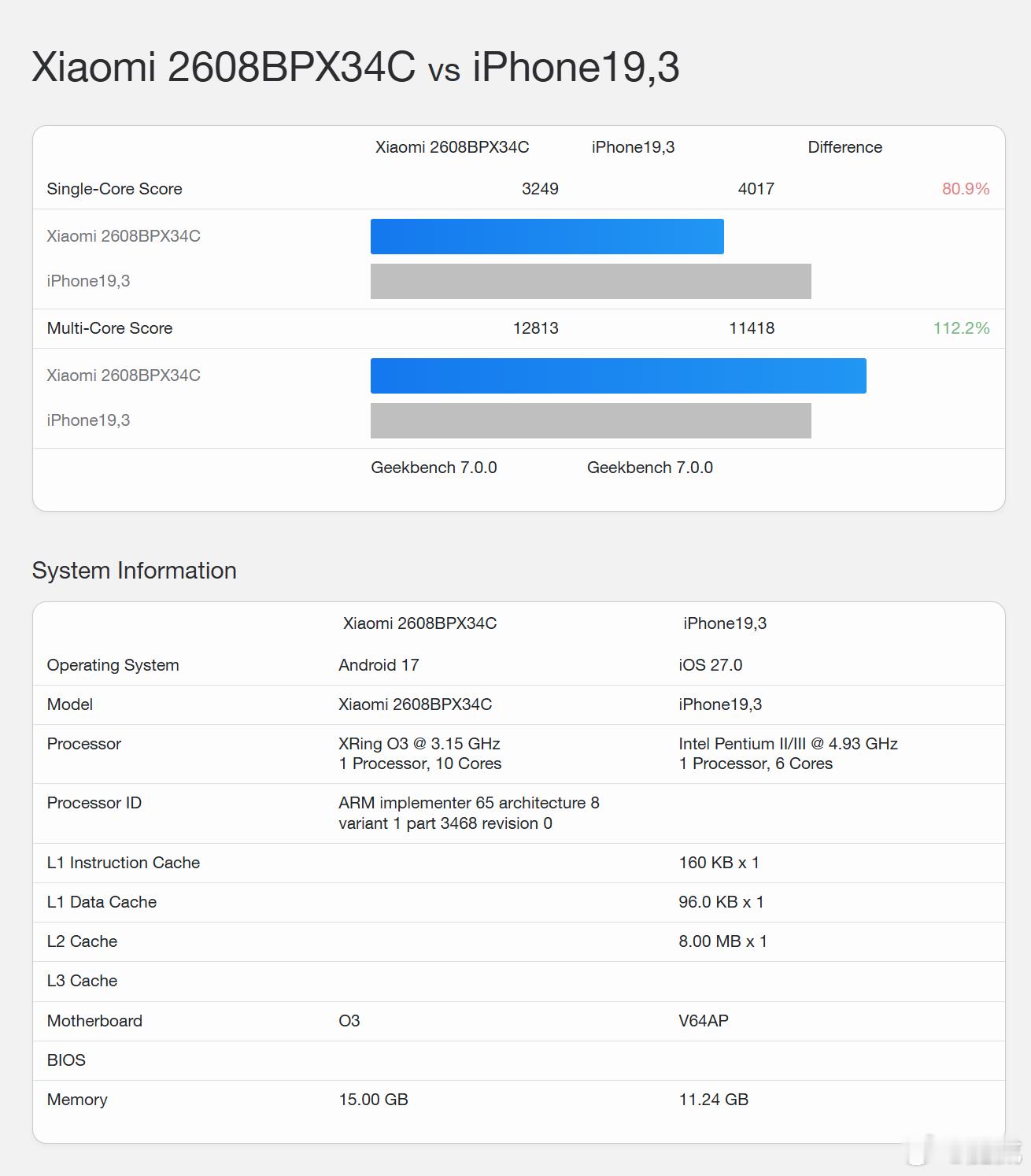Viewport: 1031px width, 1176px height.
Task: Click the Difference column header
Action: (844, 147)
